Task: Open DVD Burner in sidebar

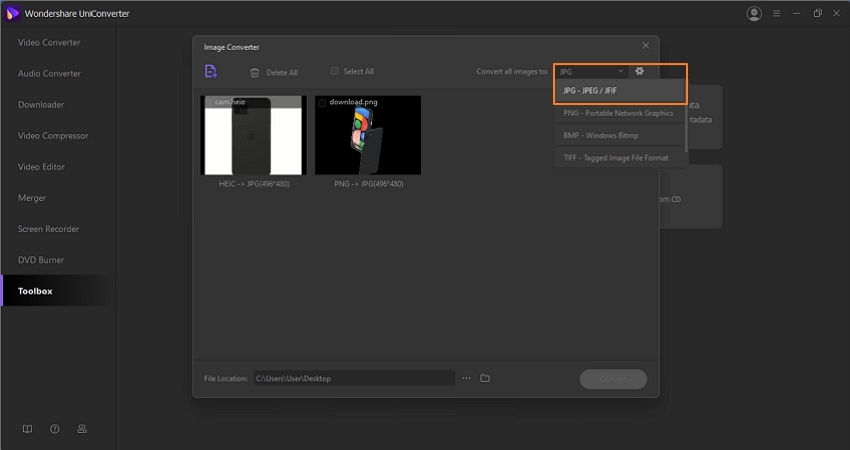Action: pyautogui.click(x=41, y=260)
